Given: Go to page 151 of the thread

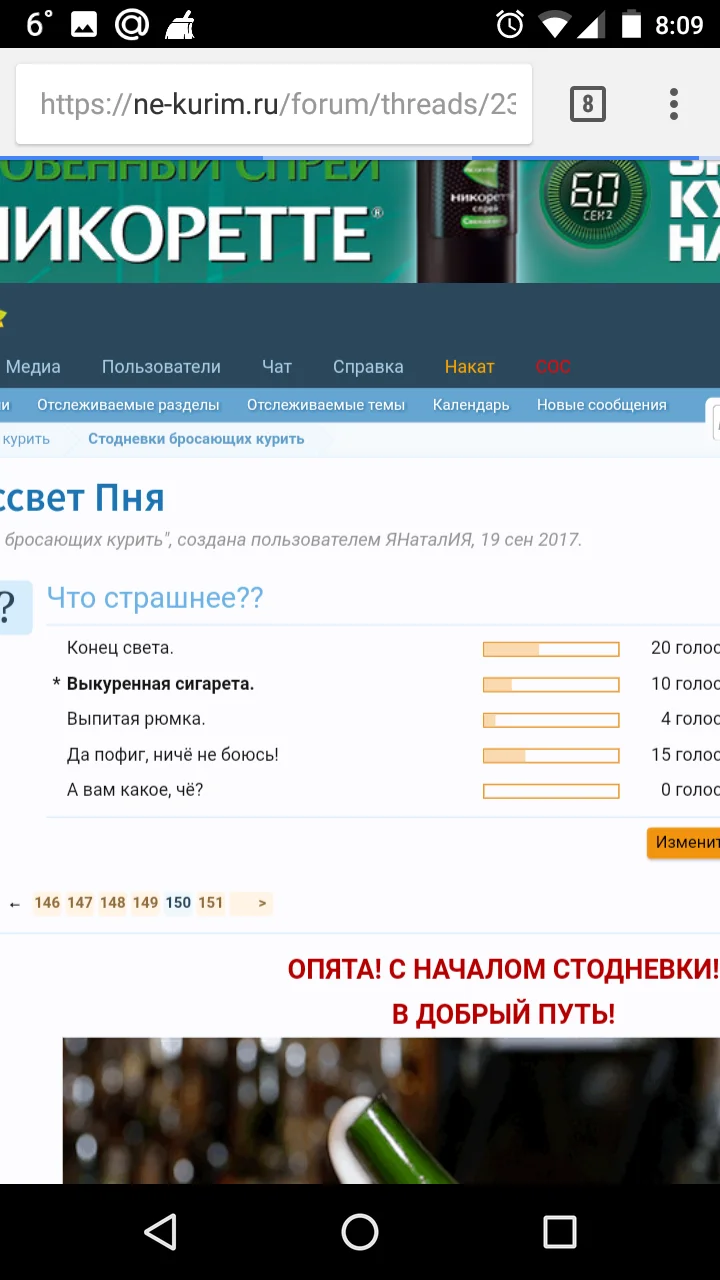Looking at the screenshot, I should click(x=211, y=903).
